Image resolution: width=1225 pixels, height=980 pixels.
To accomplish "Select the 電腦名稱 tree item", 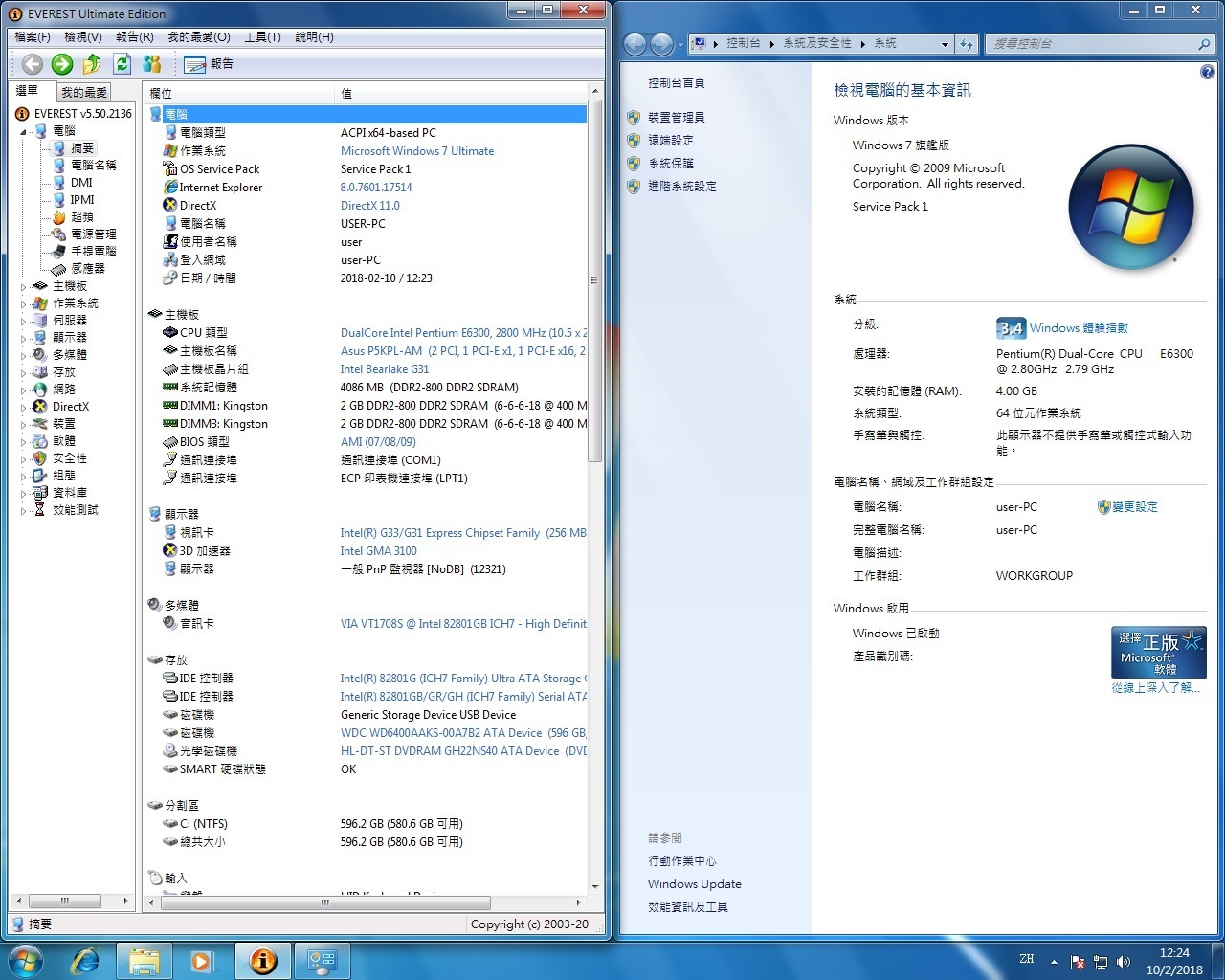I will point(94,166).
